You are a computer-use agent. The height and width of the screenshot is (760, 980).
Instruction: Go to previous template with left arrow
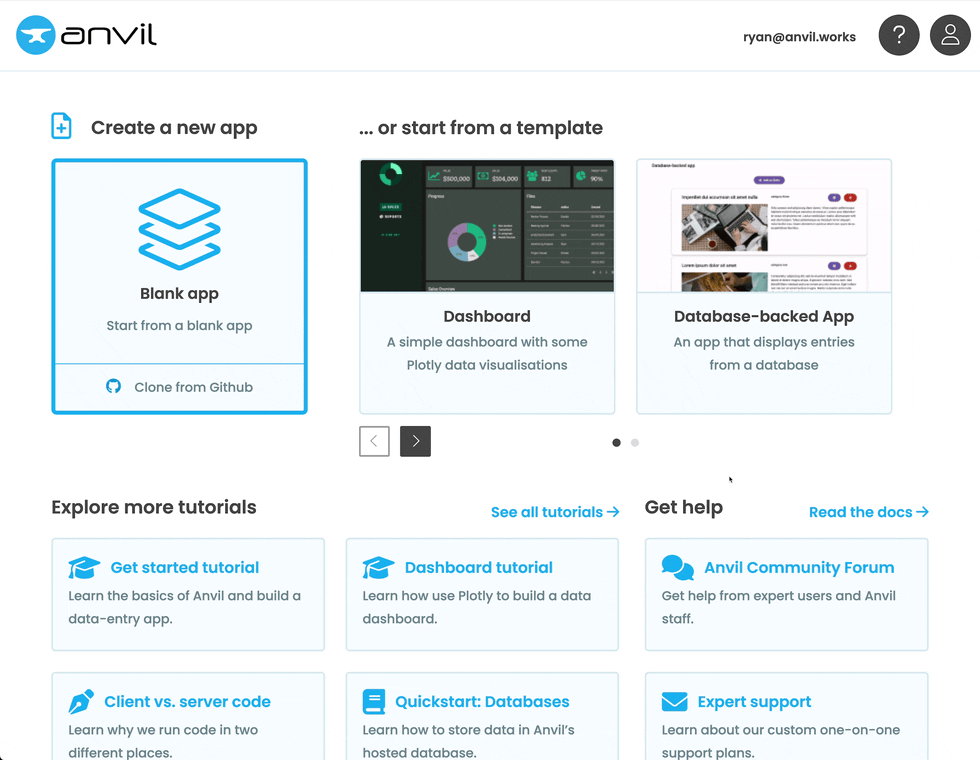(x=374, y=441)
